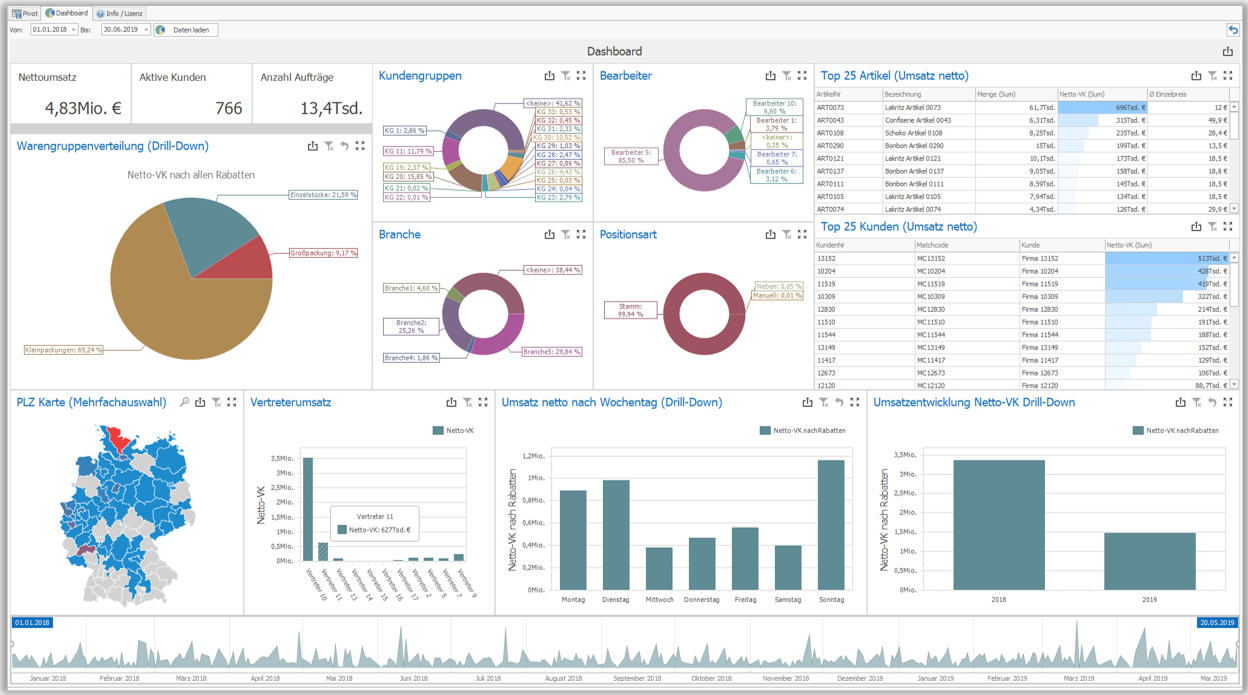Maximize the Positionsart panel
Viewport: 1248px width, 695px height.
tap(802, 235)
